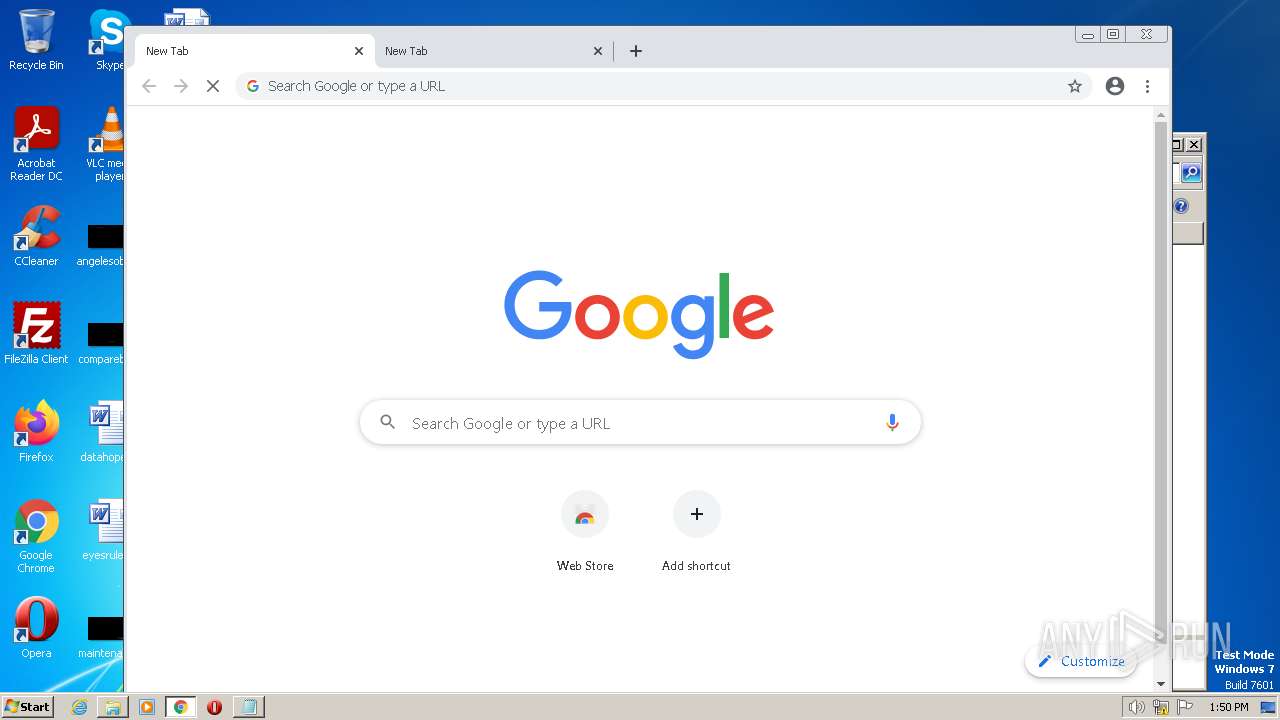
Task: Select the Skype desktop icon
Action: pyautogui.click(x=108, y=40)
